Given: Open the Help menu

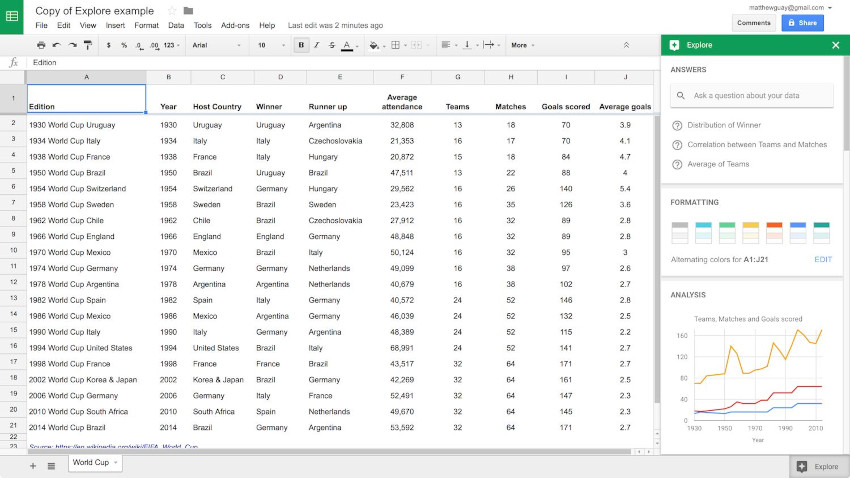Looking at the screenshot, I should pyautogui.click(x=267, y=25).
